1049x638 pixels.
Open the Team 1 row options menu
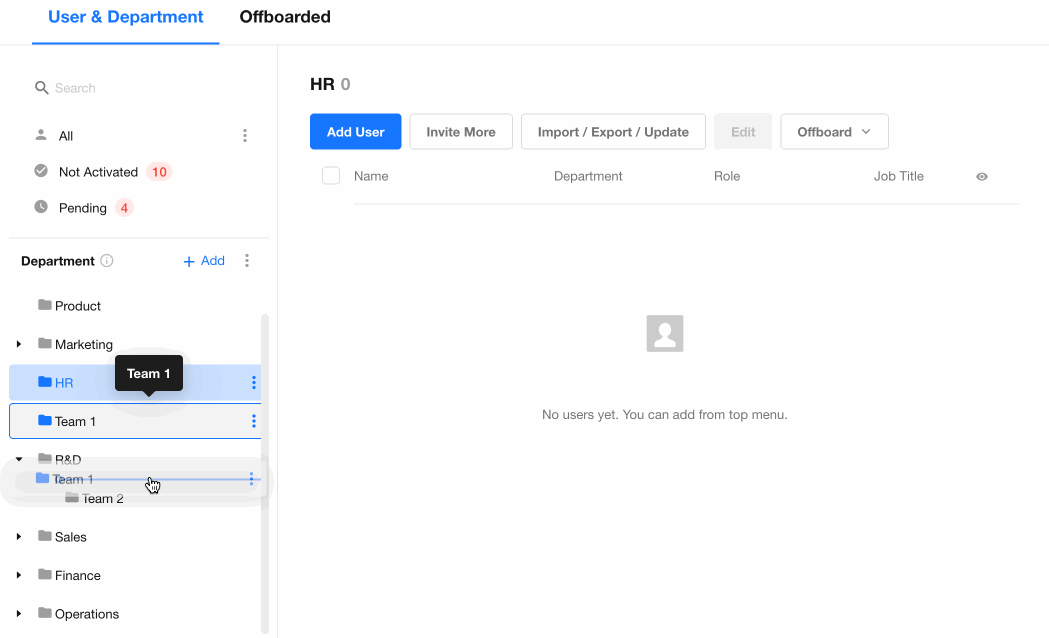[254, 421]
